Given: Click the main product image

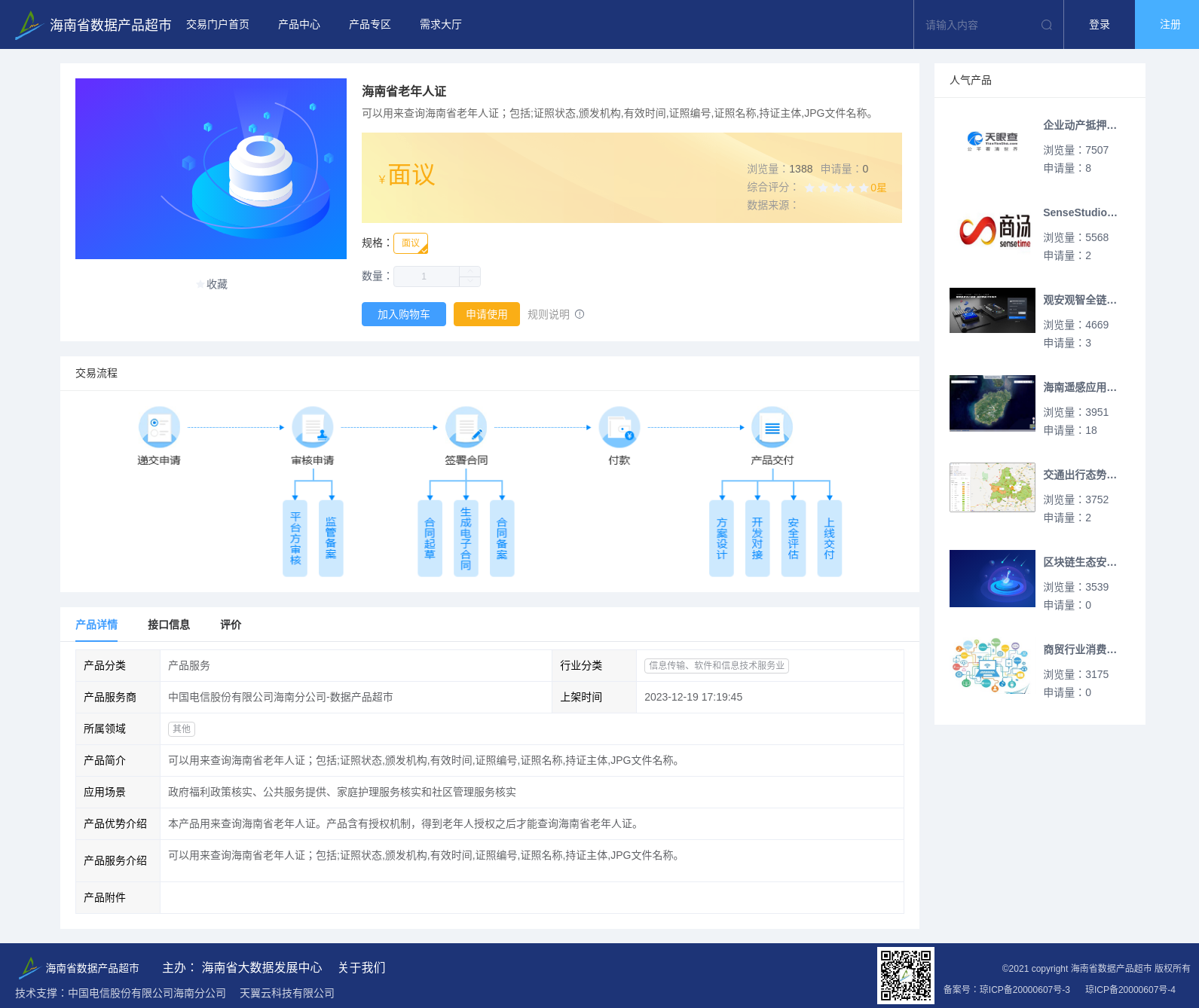Looking at the screenshot, I should tap(211, 169).
